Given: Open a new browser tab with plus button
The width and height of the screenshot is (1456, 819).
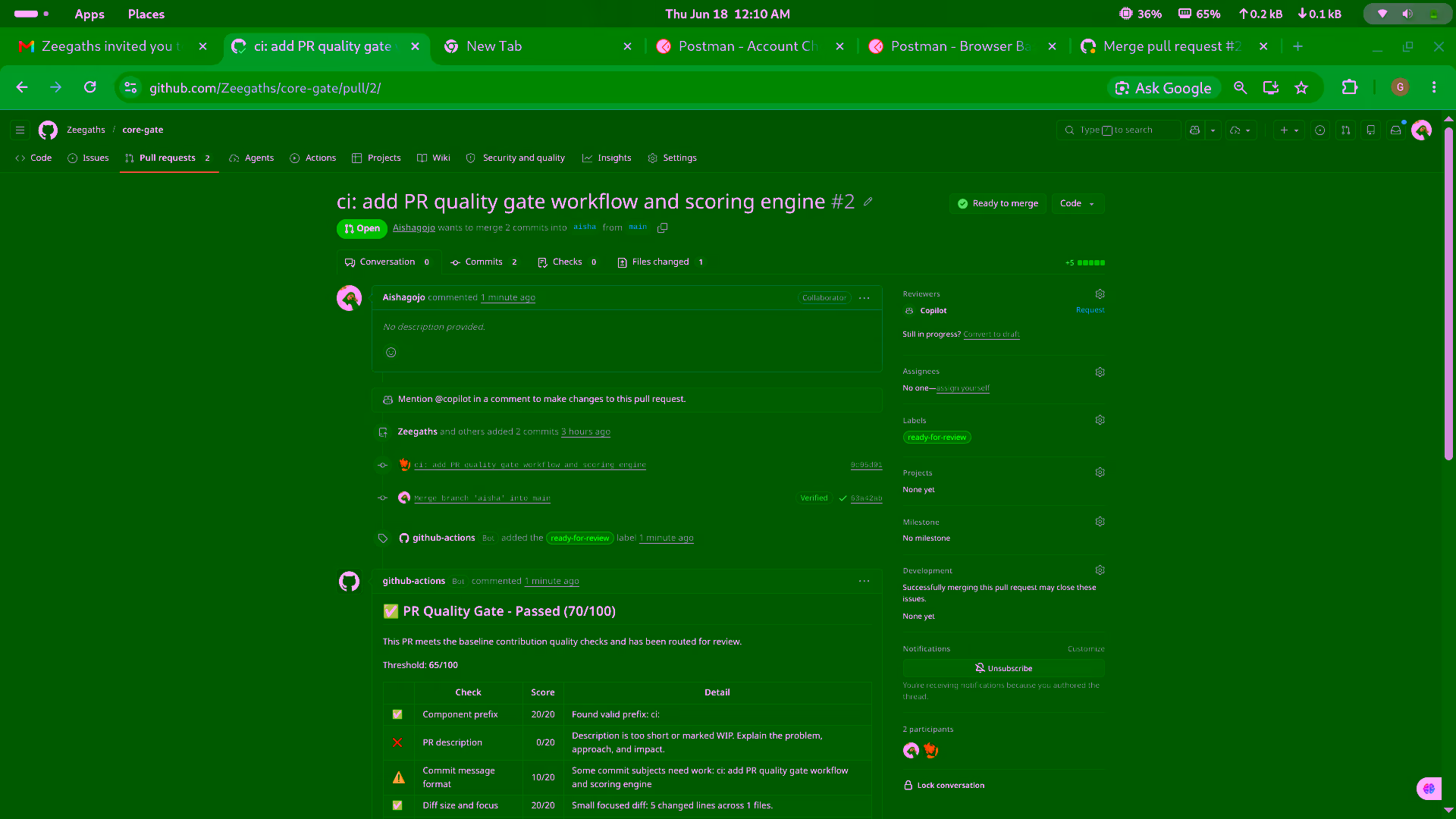Looking at the screenshot, I should [x=1298, y=47].
